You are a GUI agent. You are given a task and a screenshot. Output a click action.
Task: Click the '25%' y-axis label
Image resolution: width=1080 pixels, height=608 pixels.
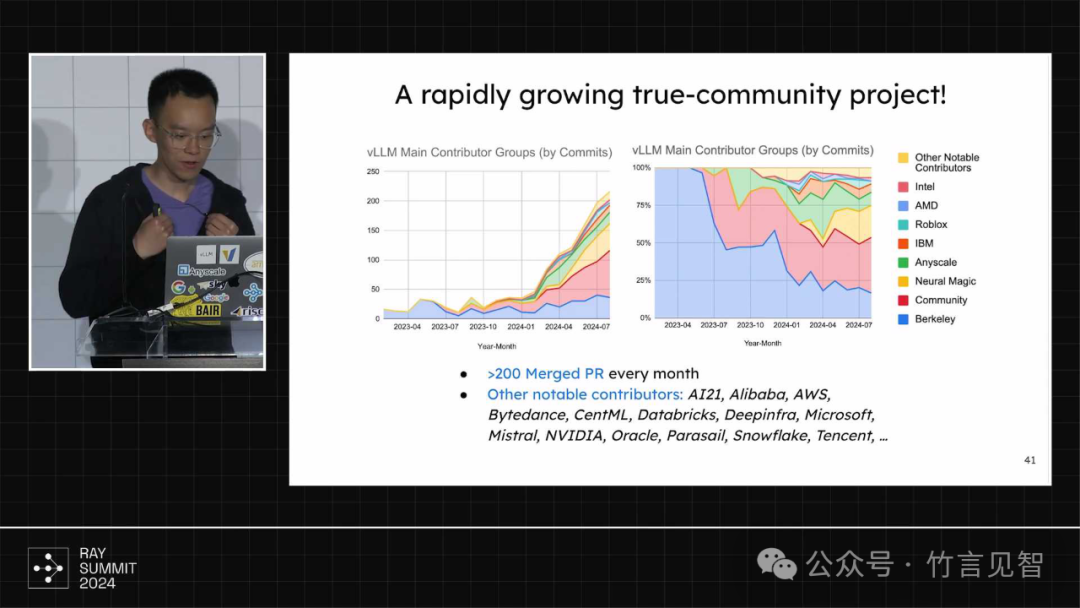(643, 280)
